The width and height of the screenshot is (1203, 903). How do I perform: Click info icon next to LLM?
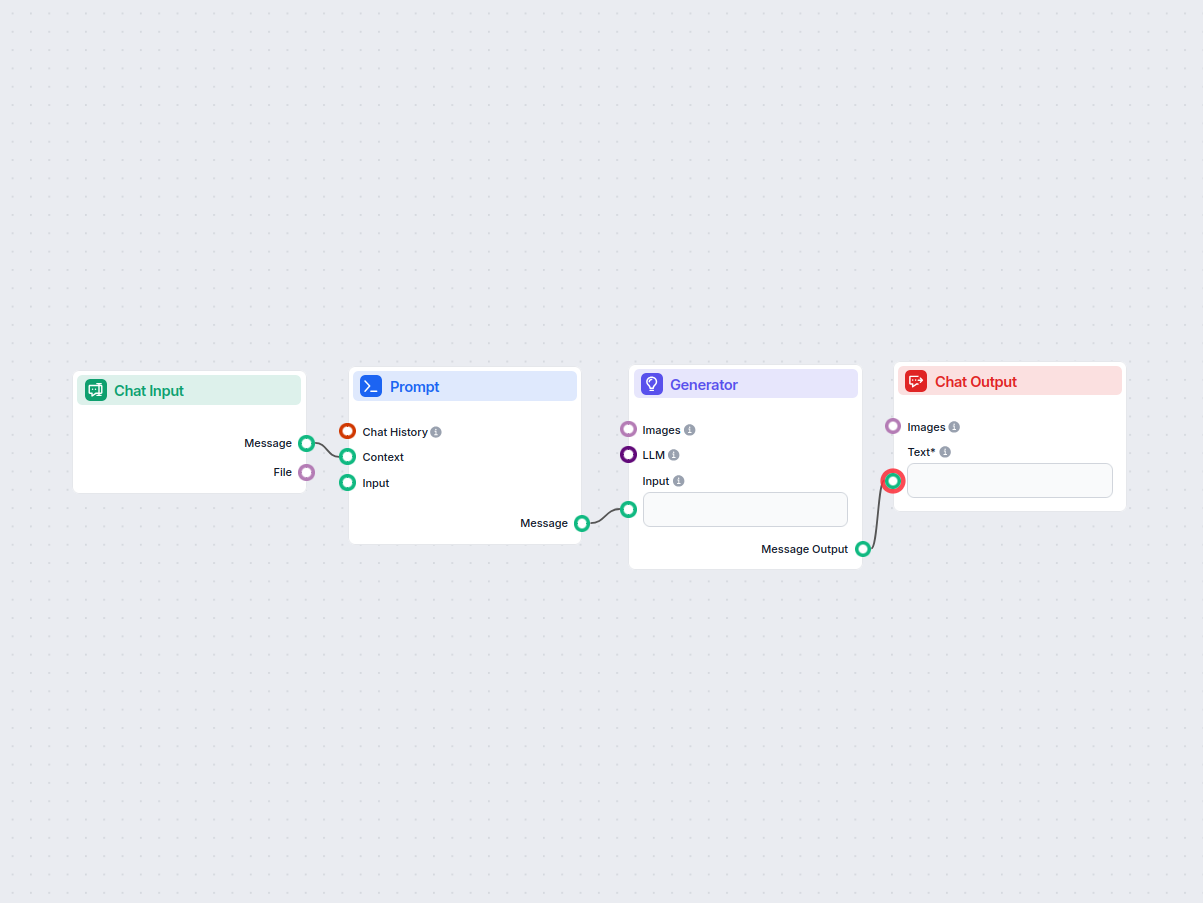[x=674, y=455]
